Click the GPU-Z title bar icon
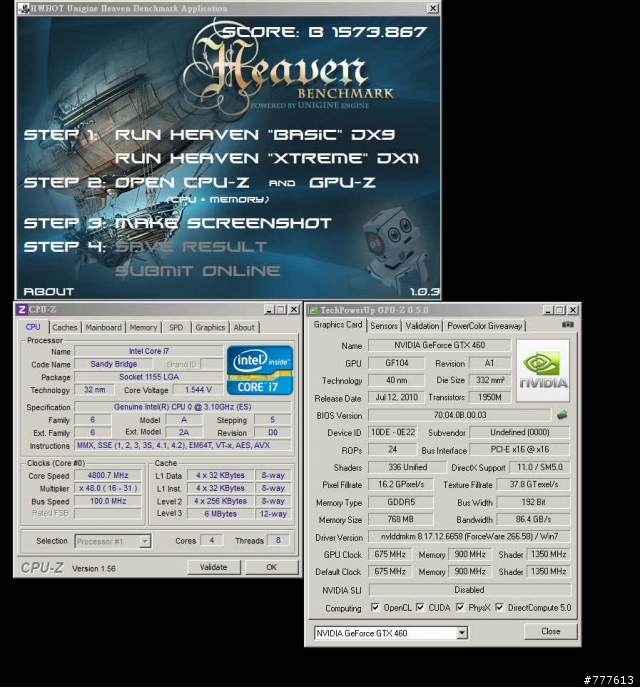This screenshot has height=688, width=640. pos(313,310)
